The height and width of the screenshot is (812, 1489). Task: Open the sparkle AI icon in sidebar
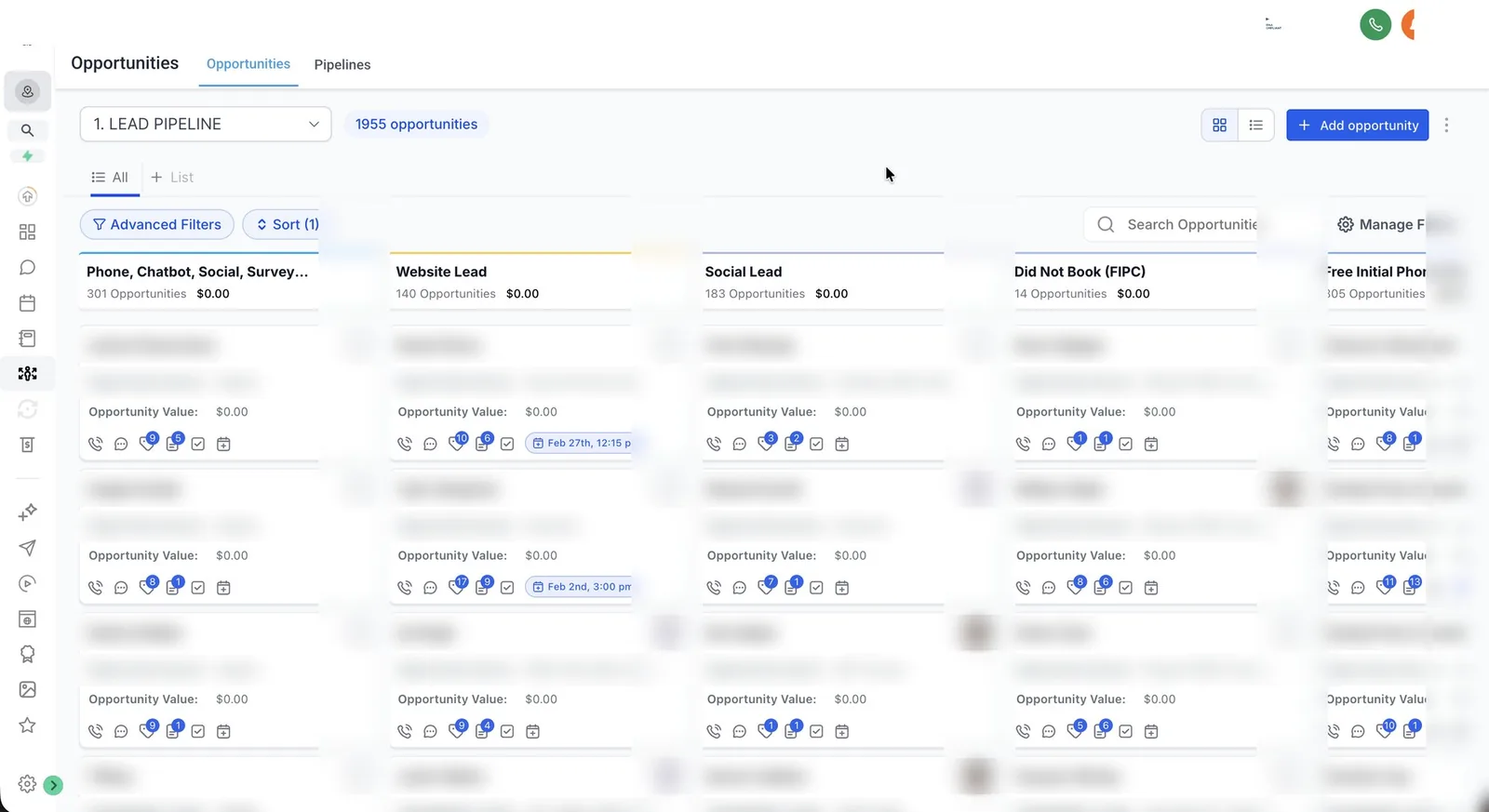pyautogui.click(x=28, y=512)
